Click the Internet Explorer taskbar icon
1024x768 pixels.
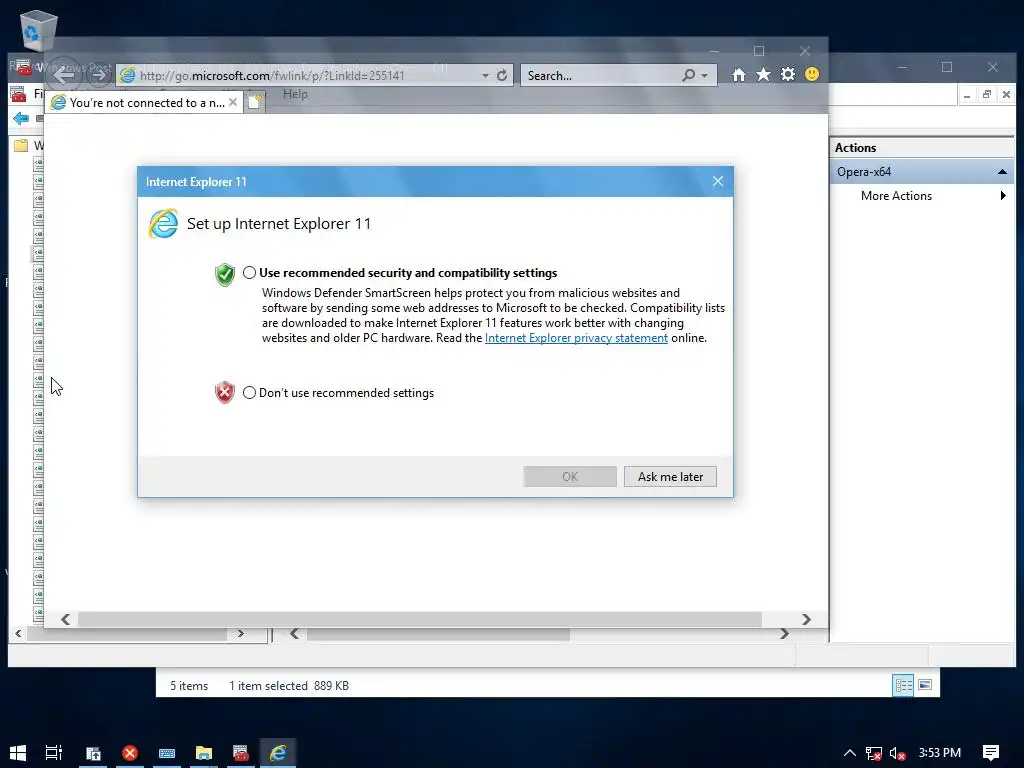click(278, 753)
